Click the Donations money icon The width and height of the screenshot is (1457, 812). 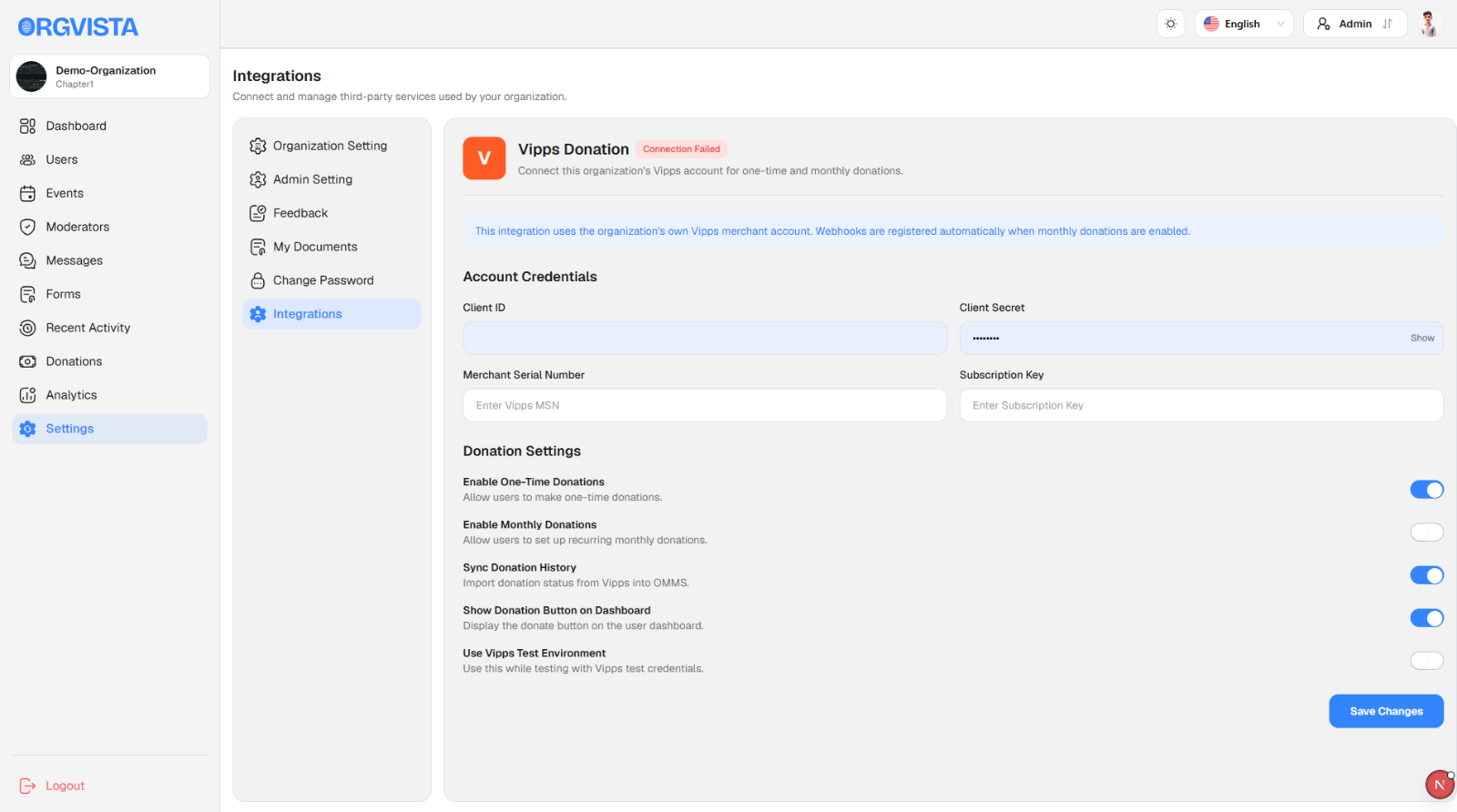coord(28,361)
